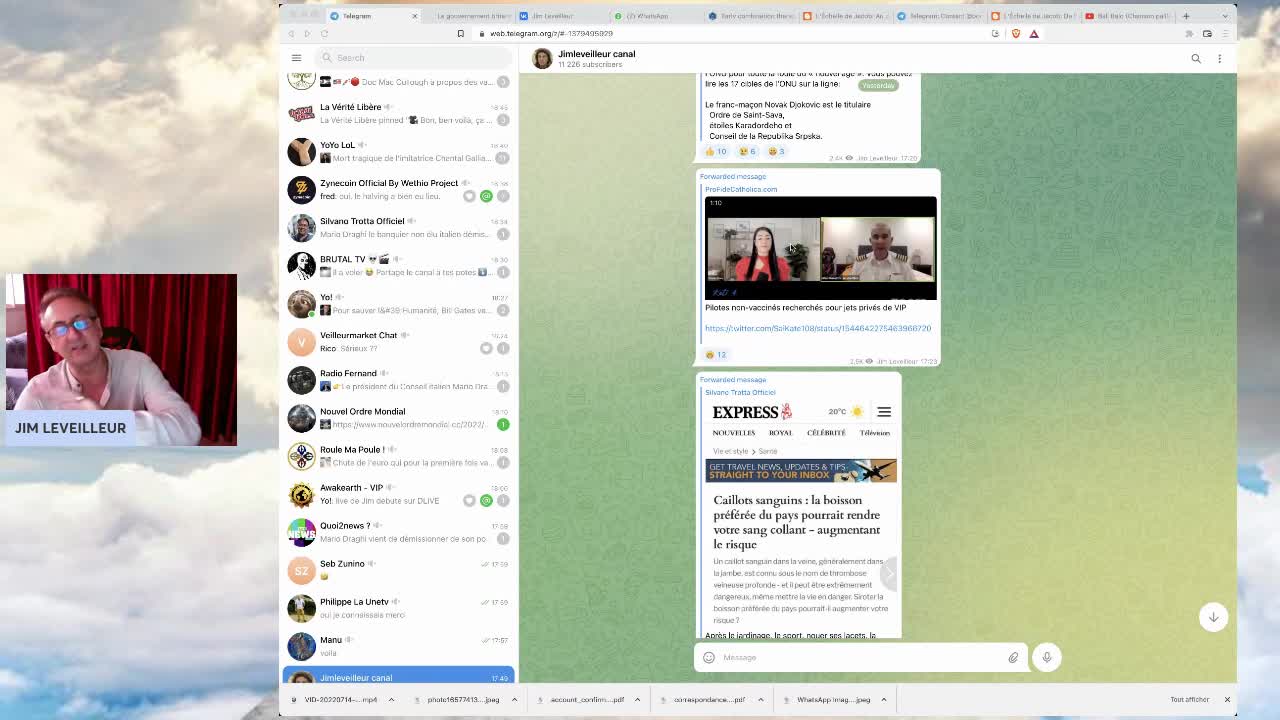Viewport: 1280px width, 720px height.
Task: Click browser back arrow
Action: tap(291, 34)
